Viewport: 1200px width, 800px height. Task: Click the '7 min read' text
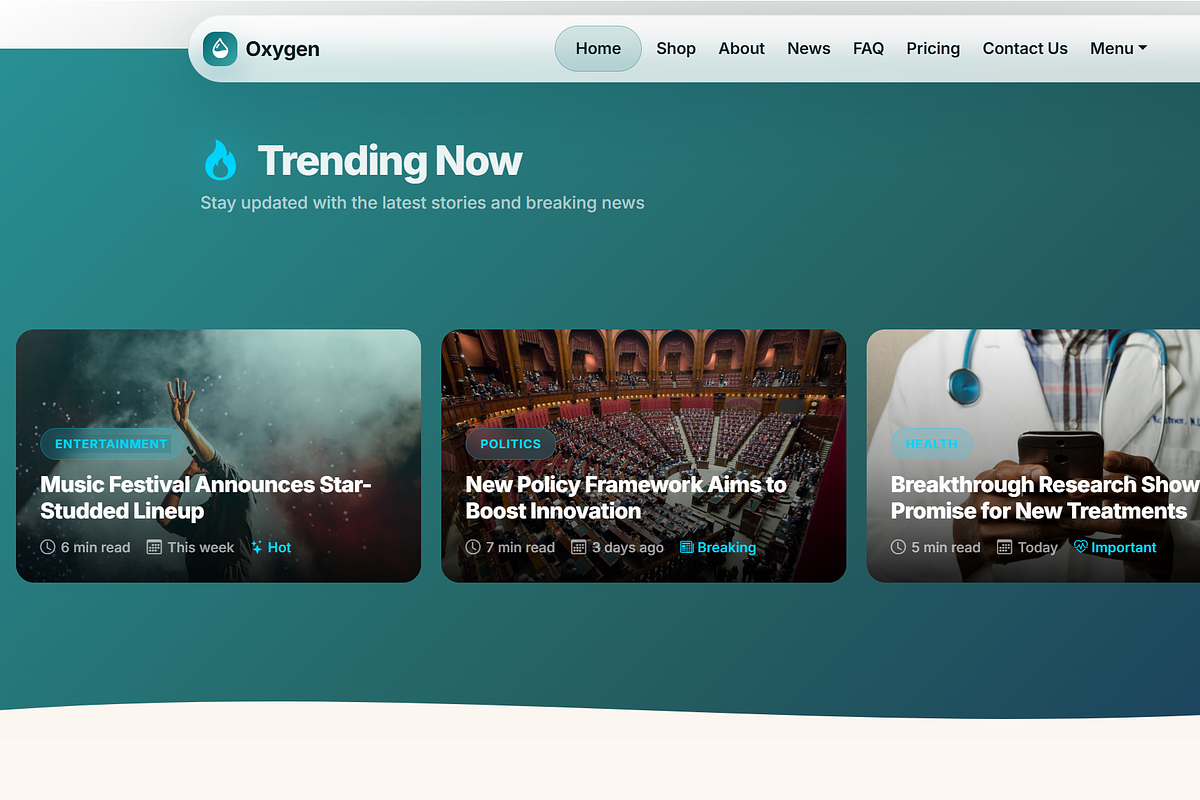tap(520, 547)
